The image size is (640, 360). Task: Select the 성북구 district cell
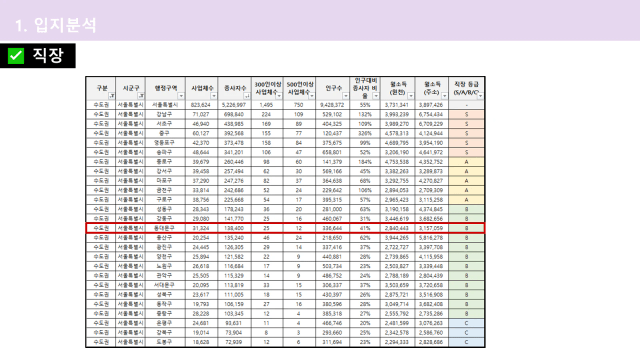point(165,295)
